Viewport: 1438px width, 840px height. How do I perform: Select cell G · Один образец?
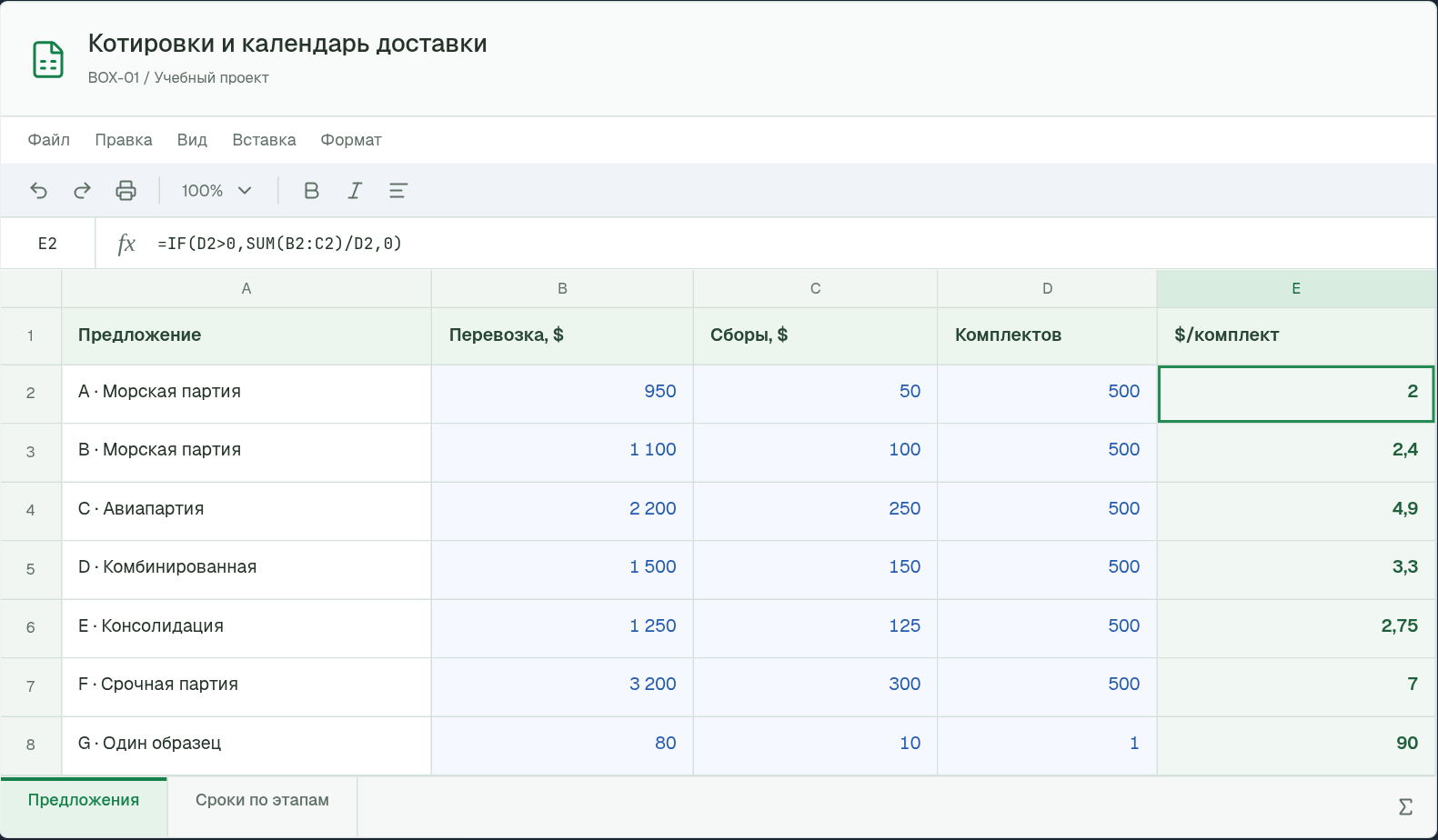pyautogui.click(x=246, y=745)
